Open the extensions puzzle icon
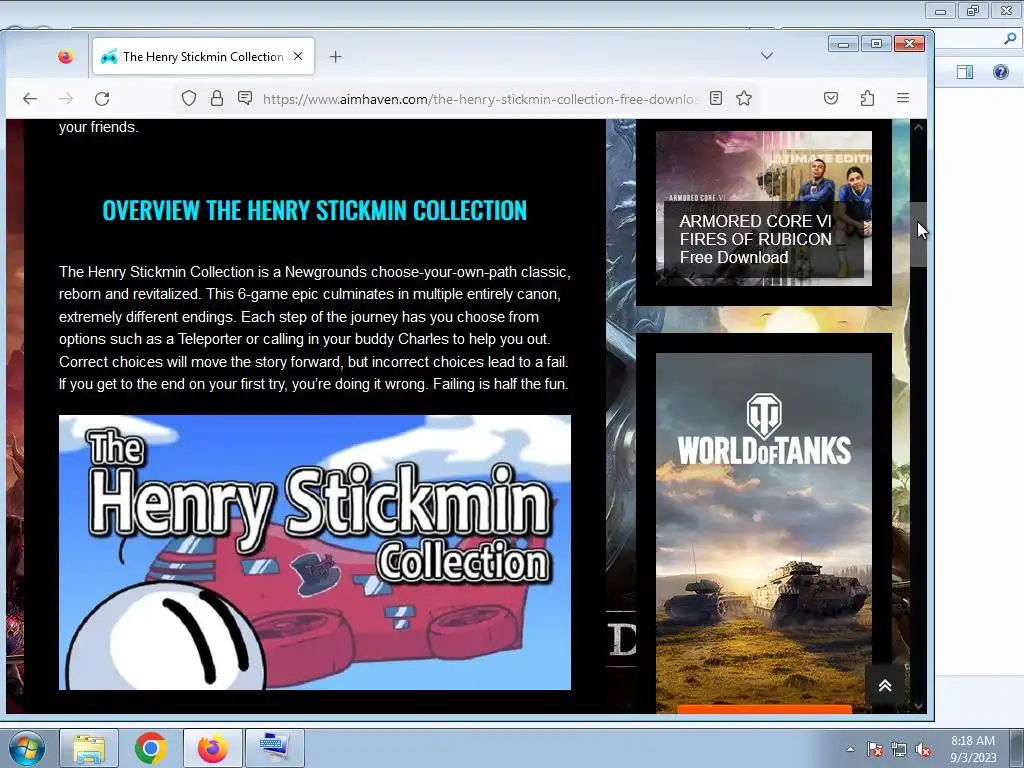Viewport: 1024px width, 768px height. [867, 99]
